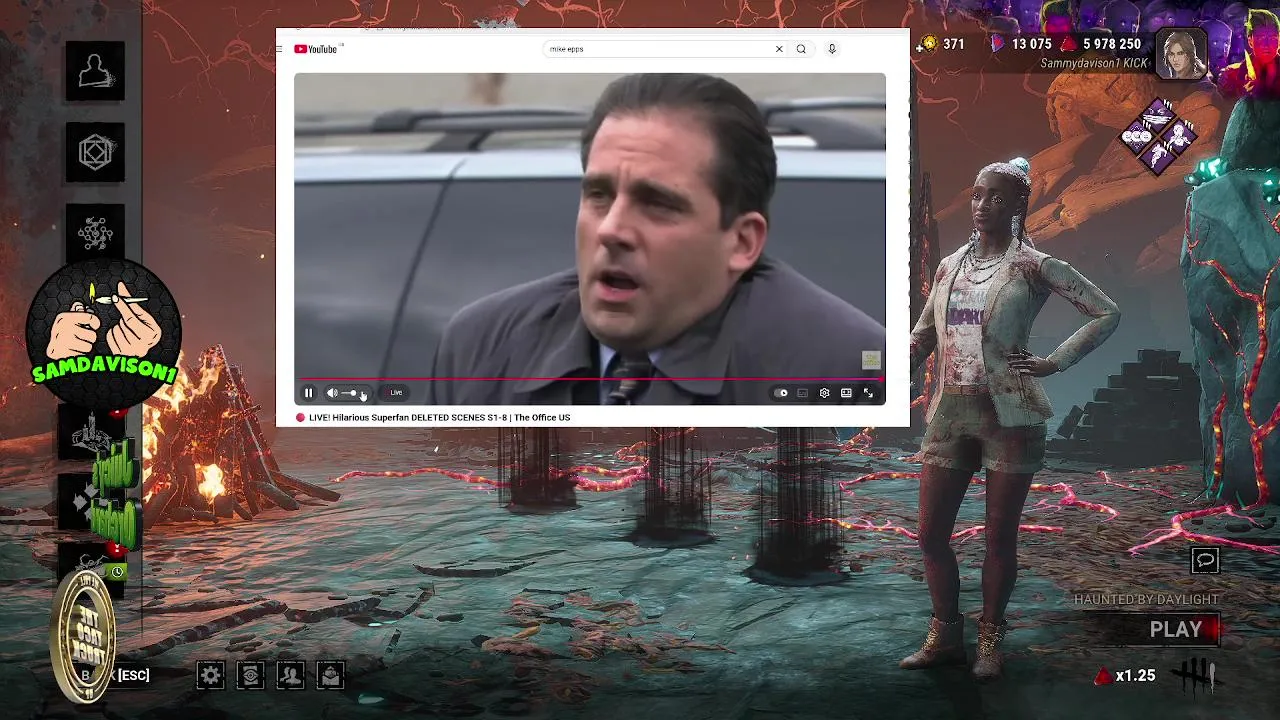Click the YouTube logo in browser
This screenshot has width=1280, height=720.
[x=316, y=49]
